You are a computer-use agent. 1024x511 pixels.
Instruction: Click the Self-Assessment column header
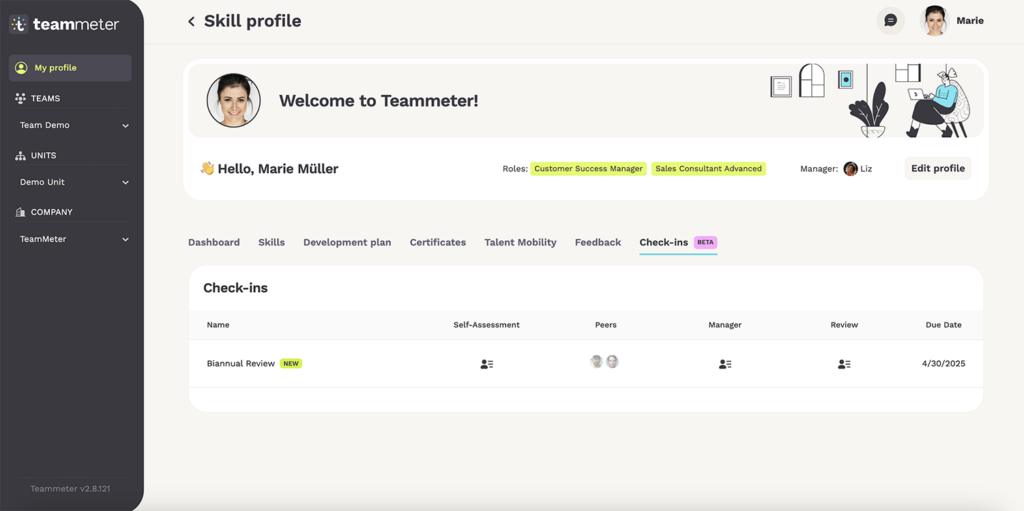click(487, 325)
